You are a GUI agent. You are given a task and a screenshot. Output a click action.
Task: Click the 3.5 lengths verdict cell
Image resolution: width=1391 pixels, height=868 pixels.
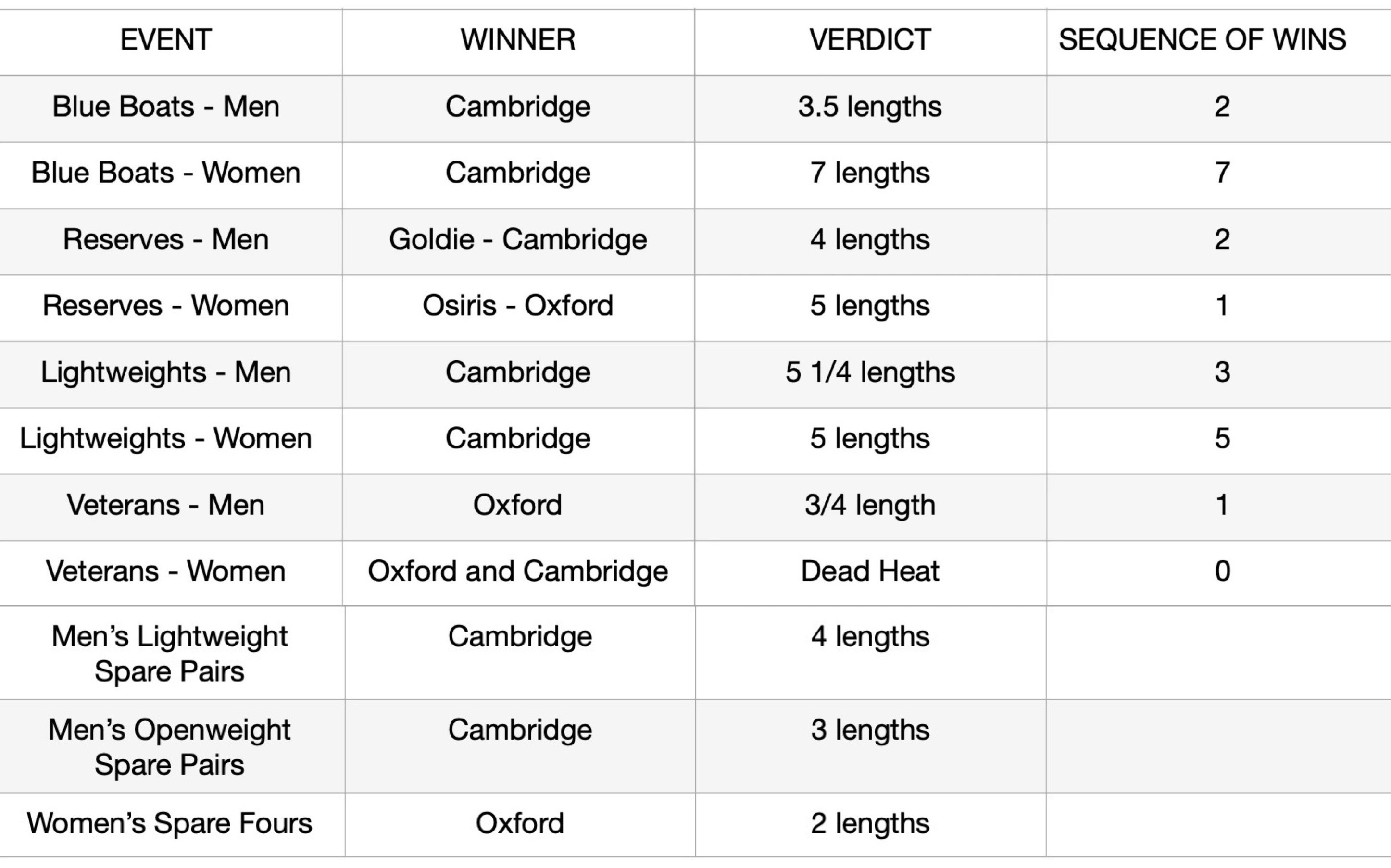pos(869,107)
